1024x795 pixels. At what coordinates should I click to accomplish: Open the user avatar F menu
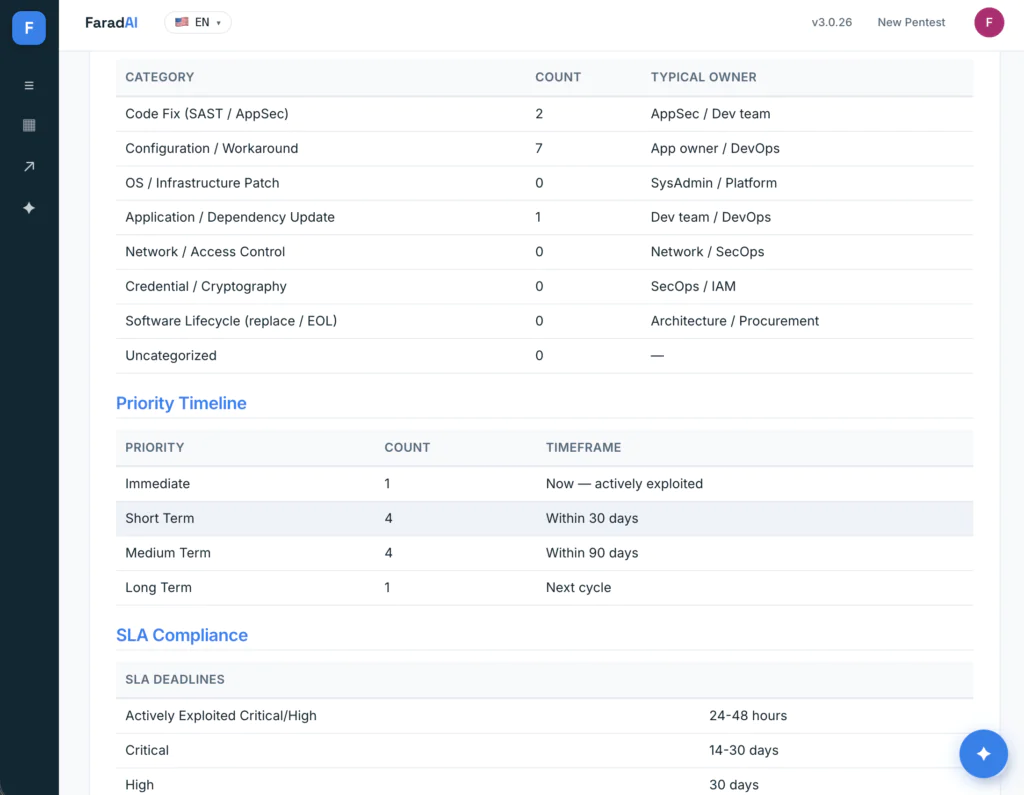[x=989, y=22]
